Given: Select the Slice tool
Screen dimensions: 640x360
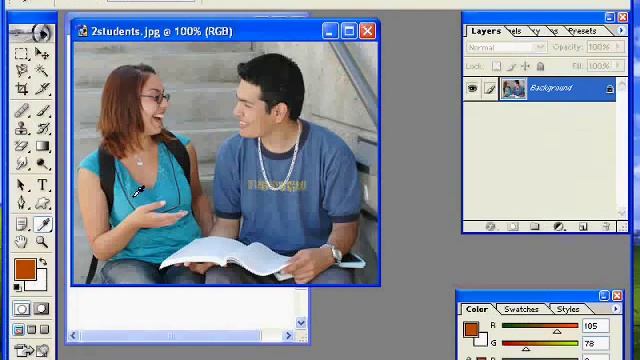Looking at the screenshot, I should click(42, 89).
